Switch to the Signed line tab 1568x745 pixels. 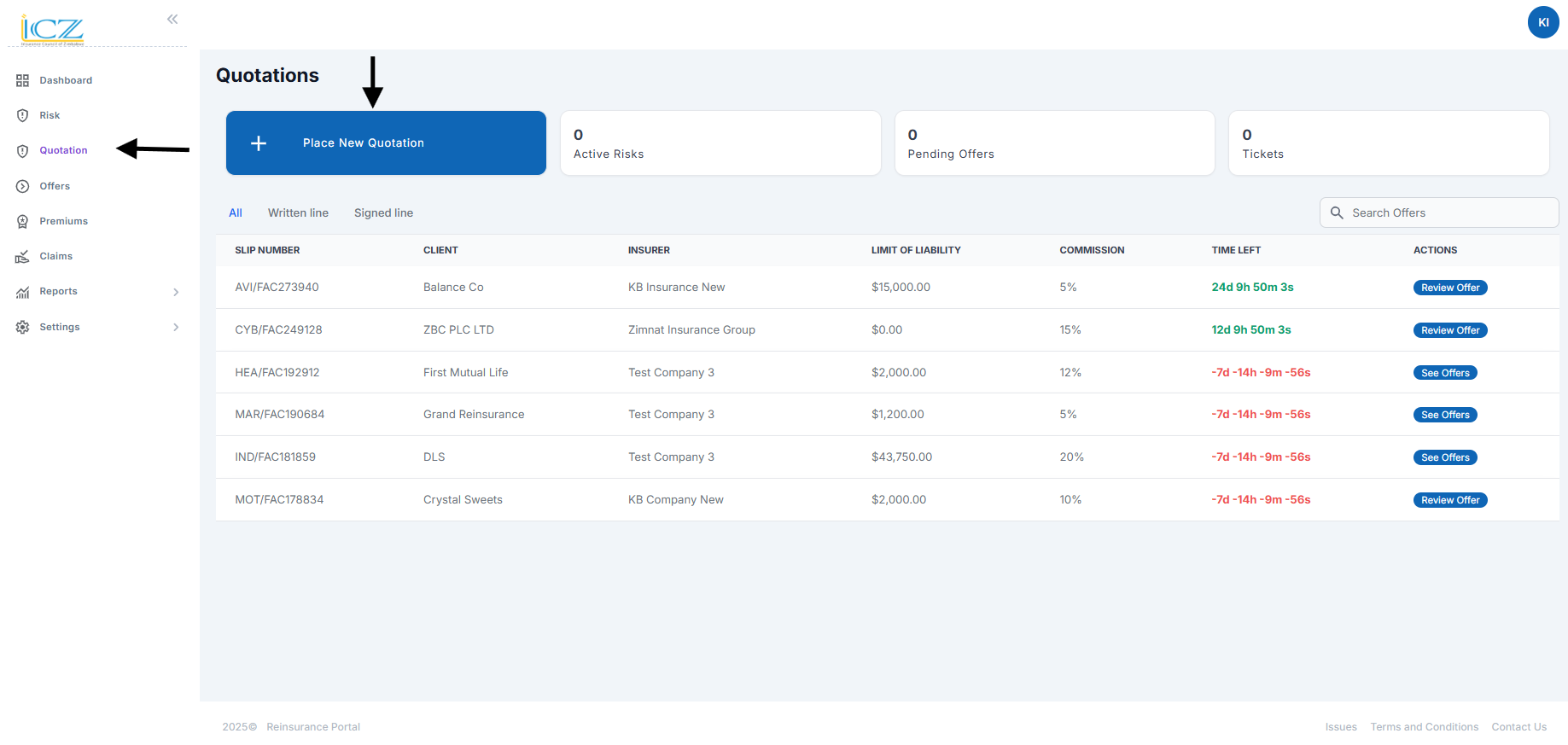click(x=383, y=213)
